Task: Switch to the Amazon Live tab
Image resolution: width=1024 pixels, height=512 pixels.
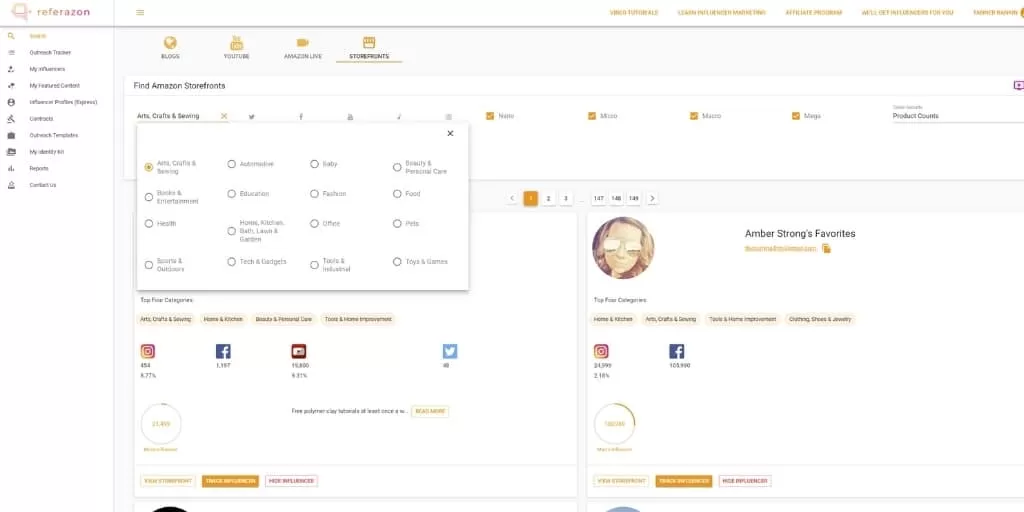Action: pyautogui.click(x=302, y=48)
